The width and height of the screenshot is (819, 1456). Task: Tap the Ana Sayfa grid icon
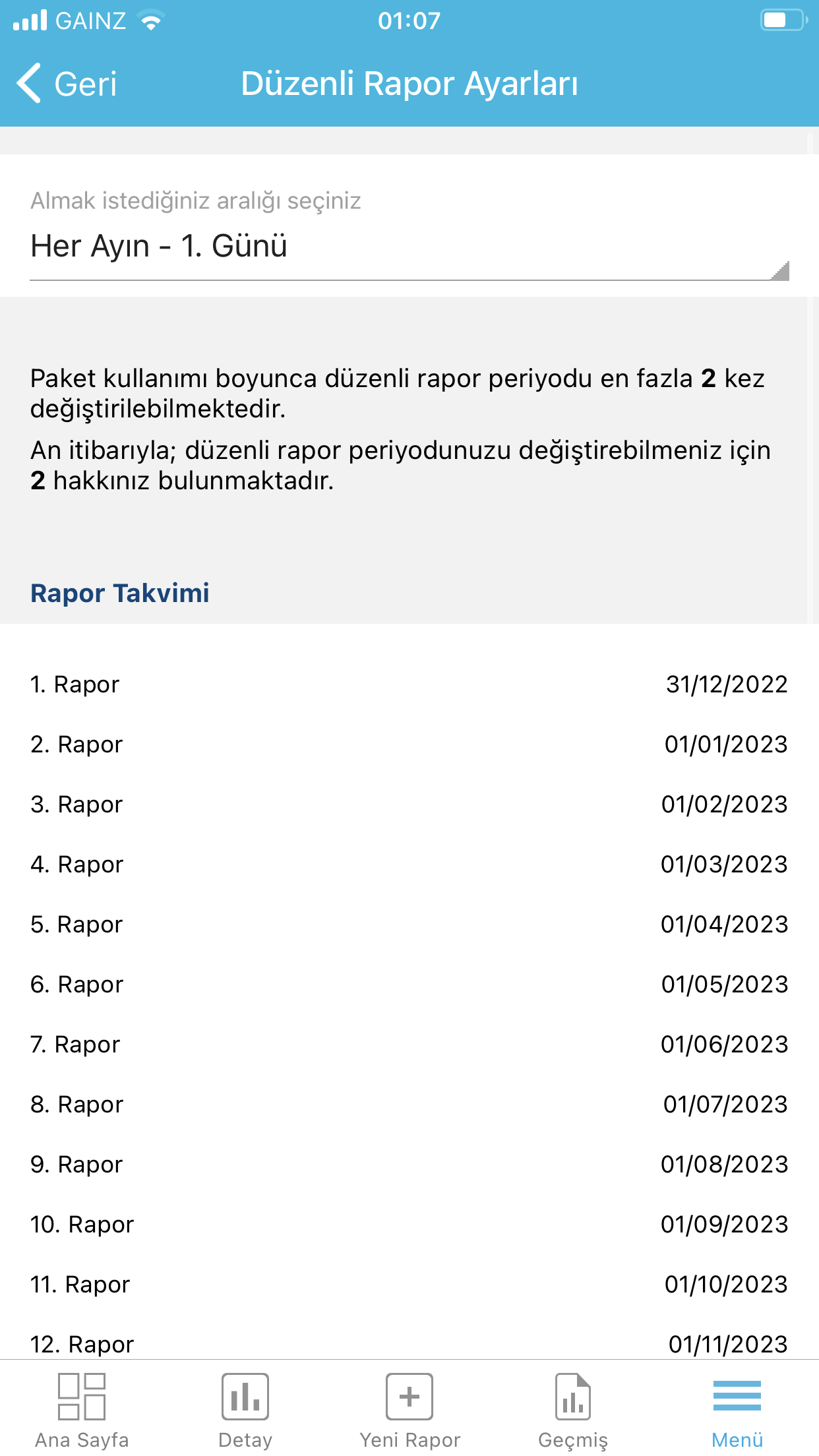(x=82, y=1396)
